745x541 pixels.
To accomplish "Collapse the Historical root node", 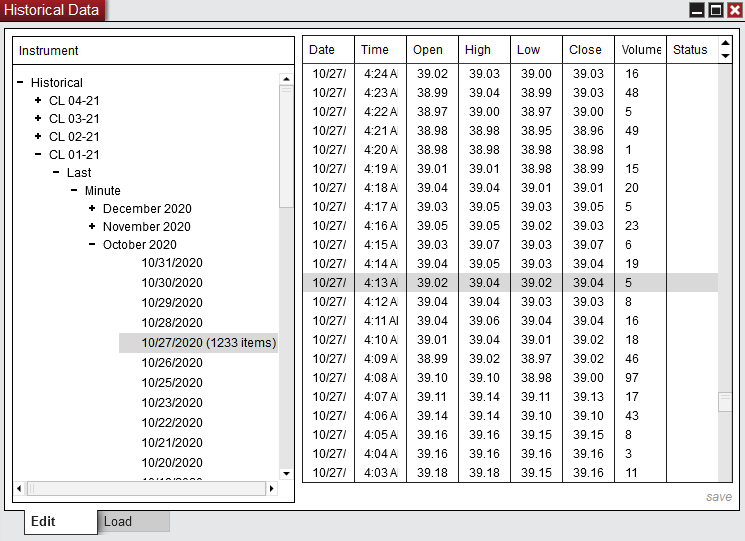I will coord(20,82).
